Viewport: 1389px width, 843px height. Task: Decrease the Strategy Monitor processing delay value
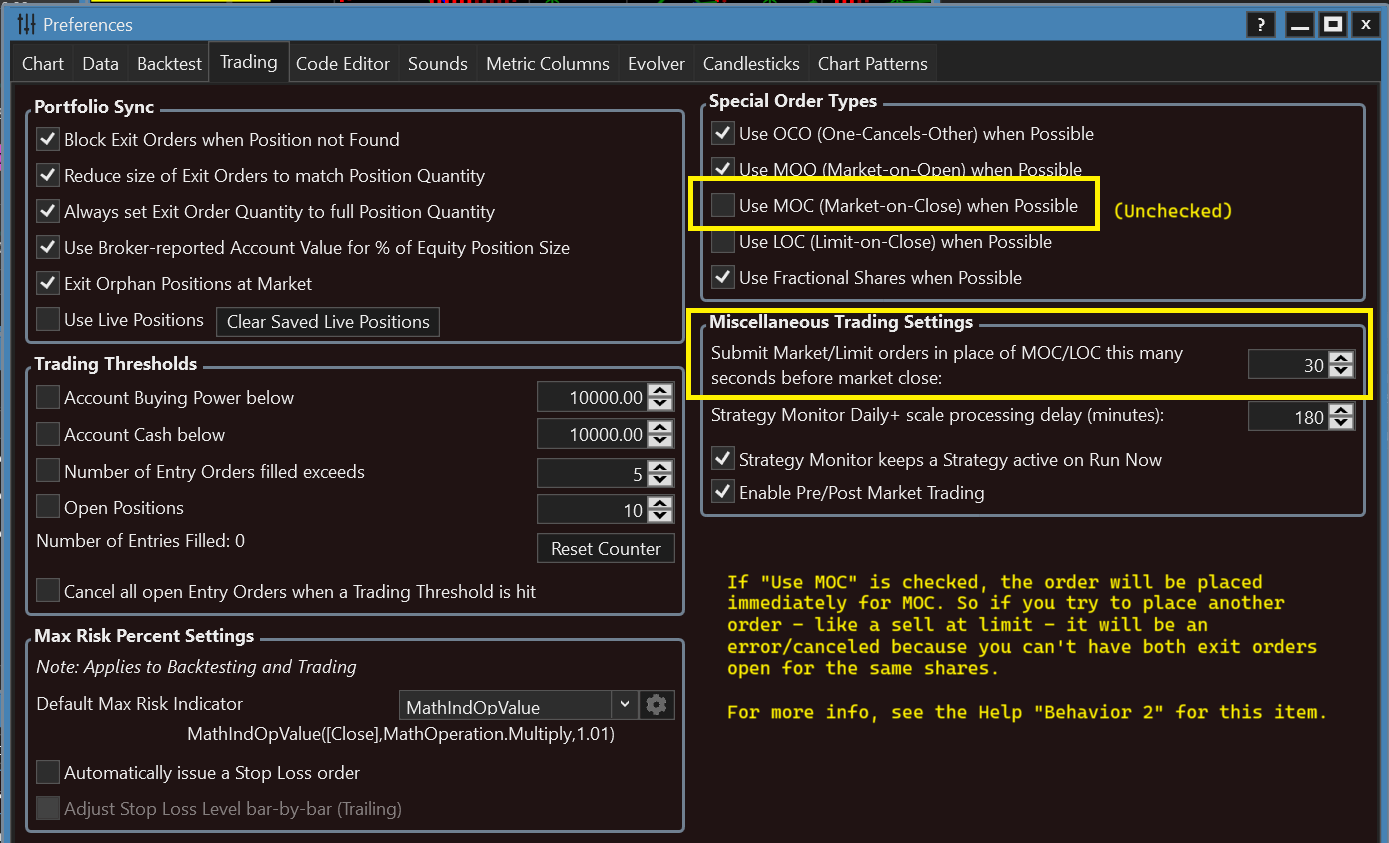point(1342,424)
